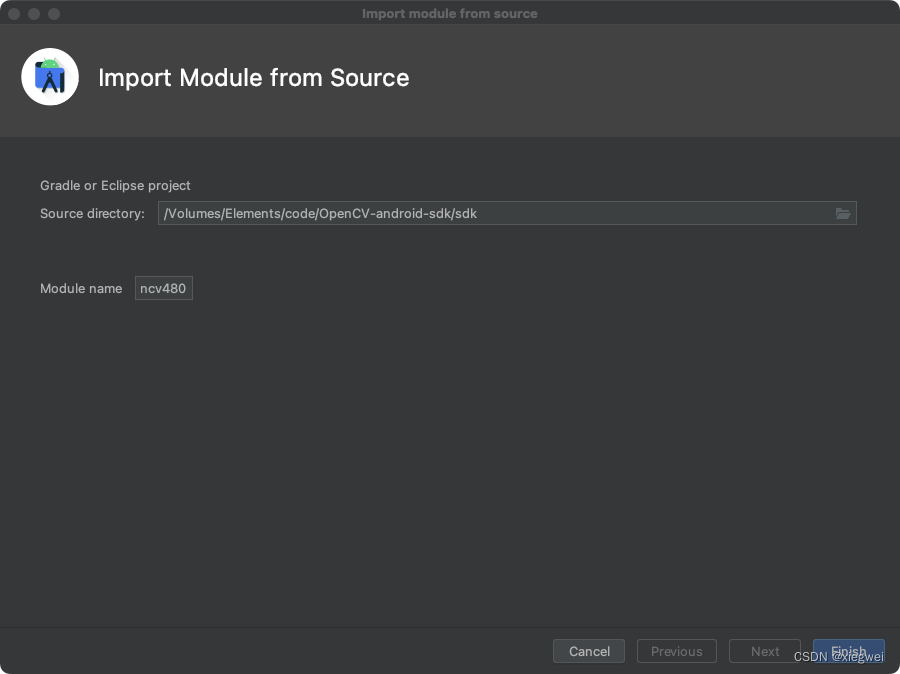The width and height of the screenshot is (900, 674).
Task: Click the folder browse icon in Source directory
Action: 842,214
